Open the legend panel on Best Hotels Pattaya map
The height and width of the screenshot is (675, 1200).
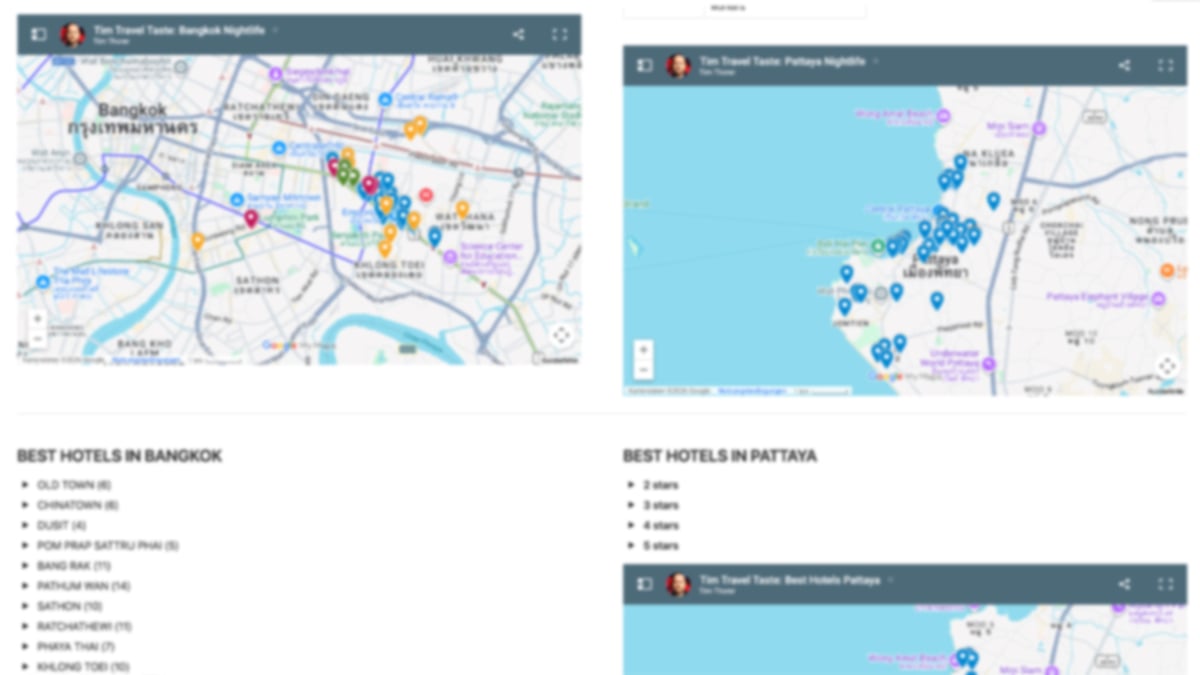click(644, 584)
